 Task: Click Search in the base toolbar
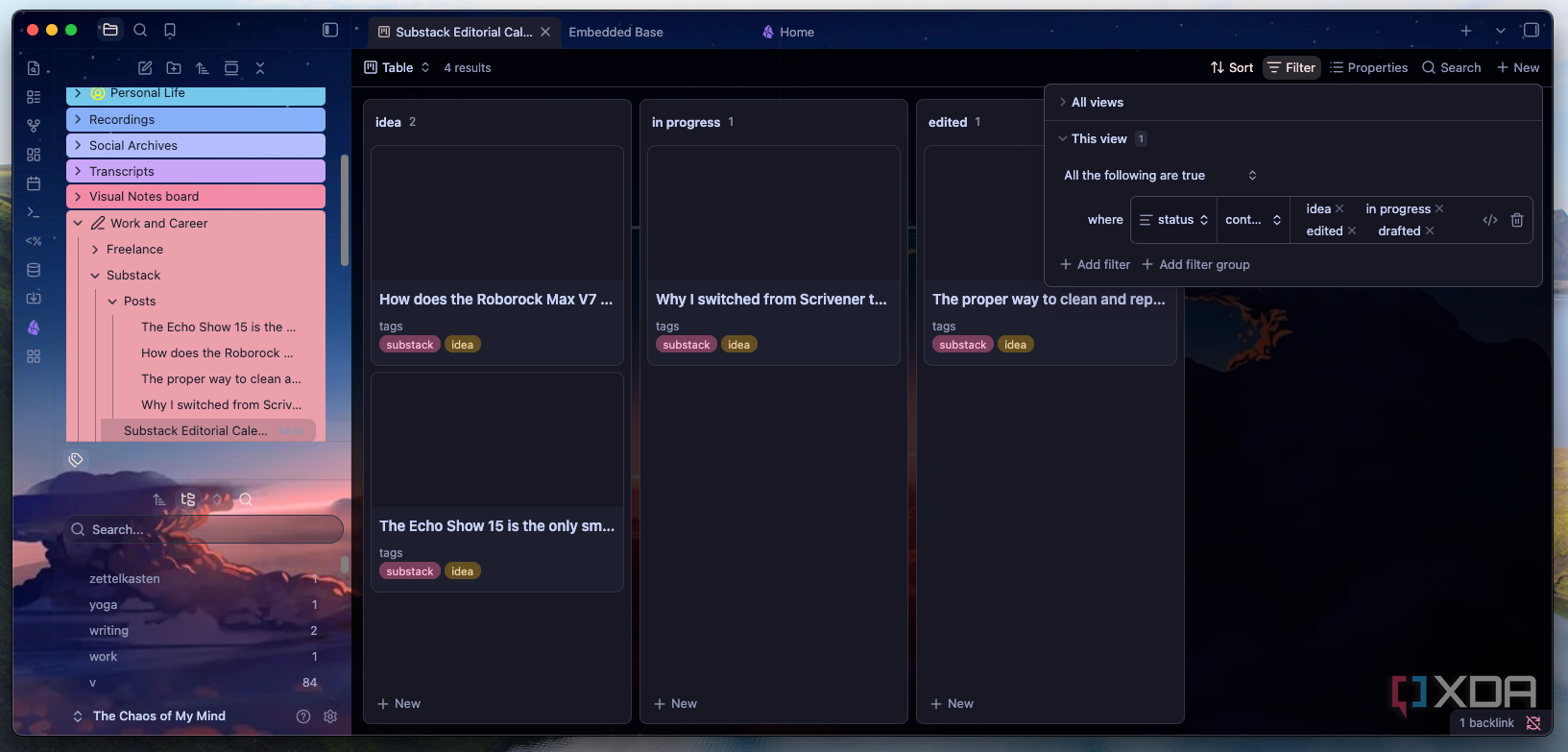(x=1452, y=67)
